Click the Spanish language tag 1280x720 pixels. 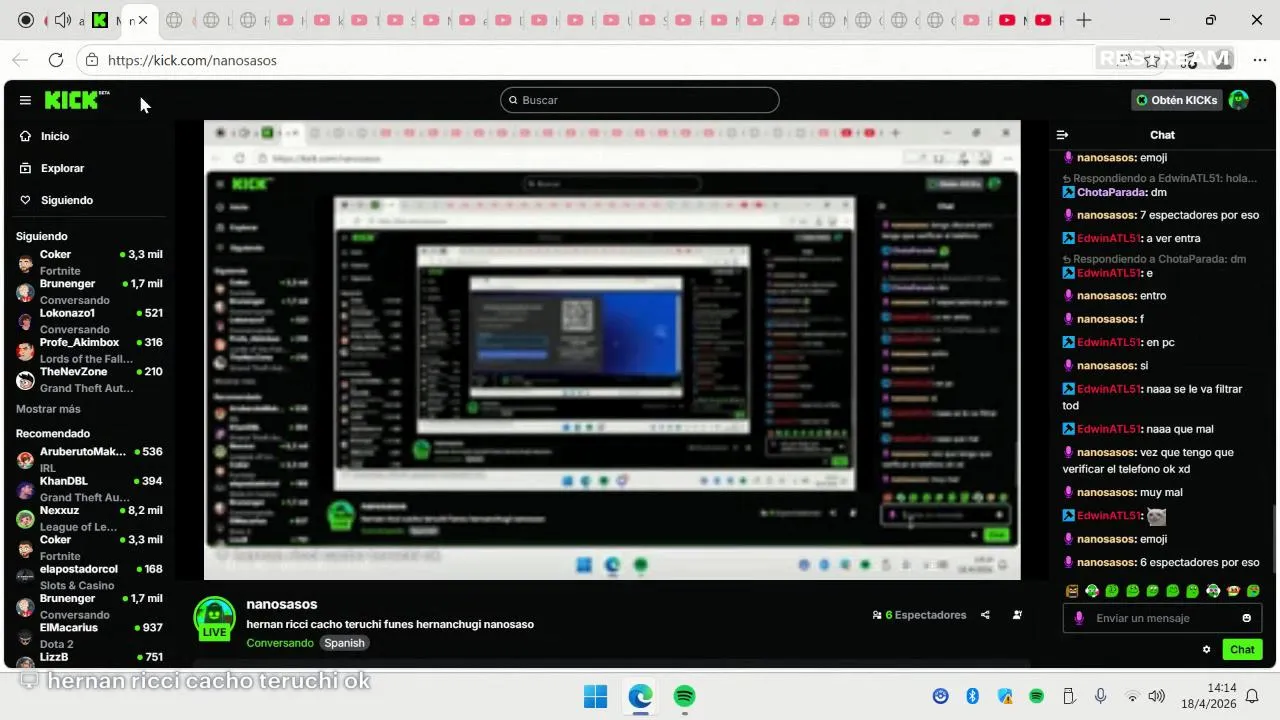point(345,643)
